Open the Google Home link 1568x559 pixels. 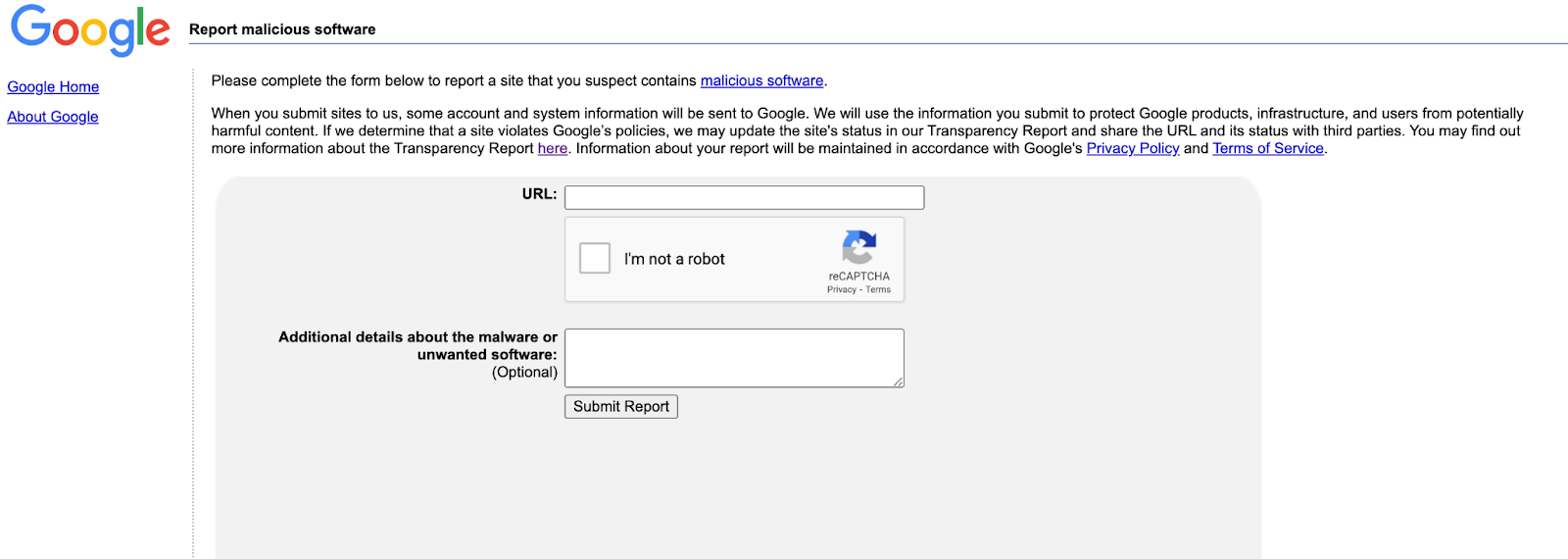point(53,87)
